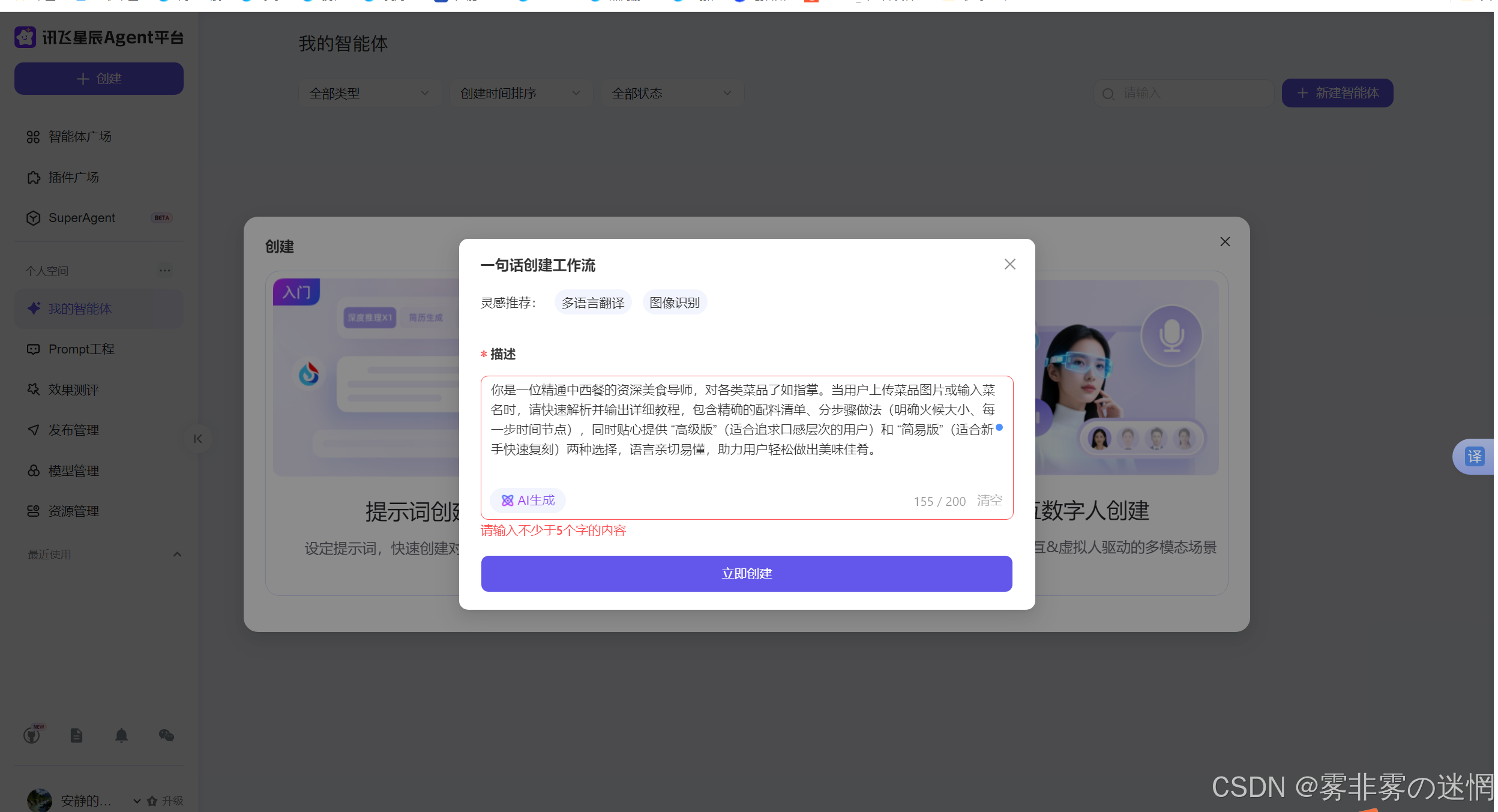Go to Prompt工程 menu item

click(x=81, y=349)
